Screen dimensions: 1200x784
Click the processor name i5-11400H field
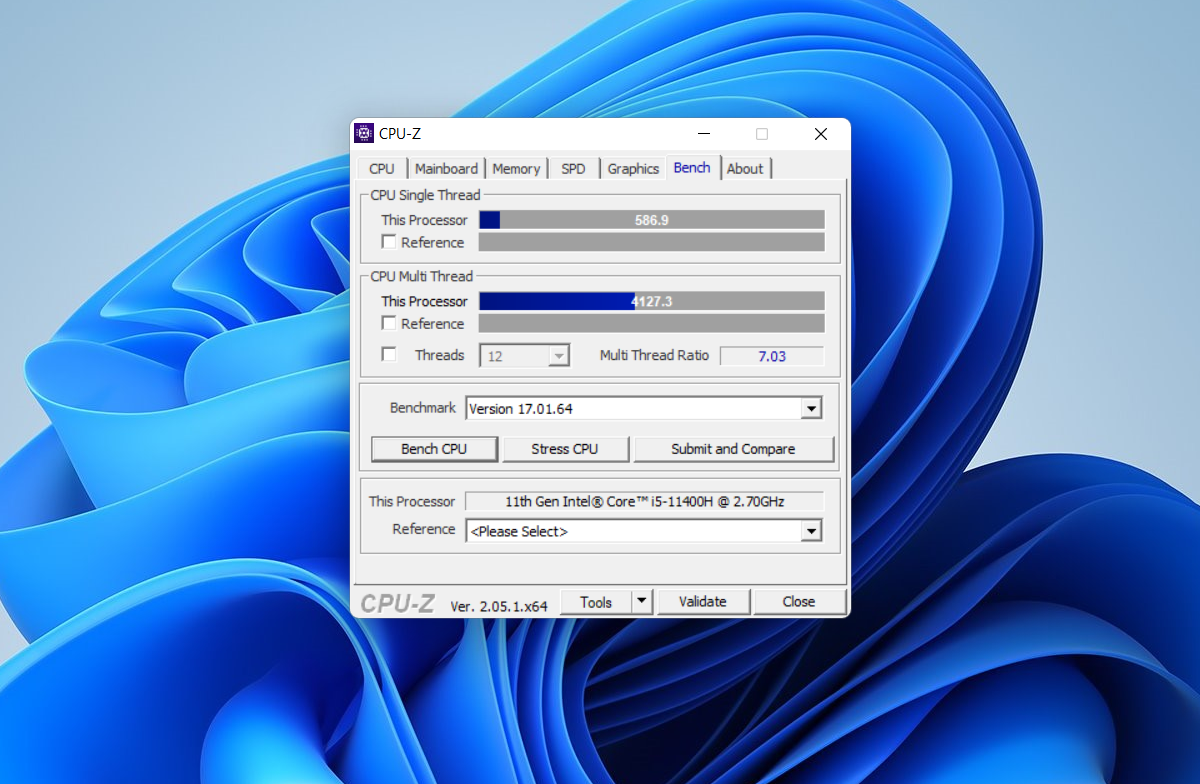(x=645, y=502)
